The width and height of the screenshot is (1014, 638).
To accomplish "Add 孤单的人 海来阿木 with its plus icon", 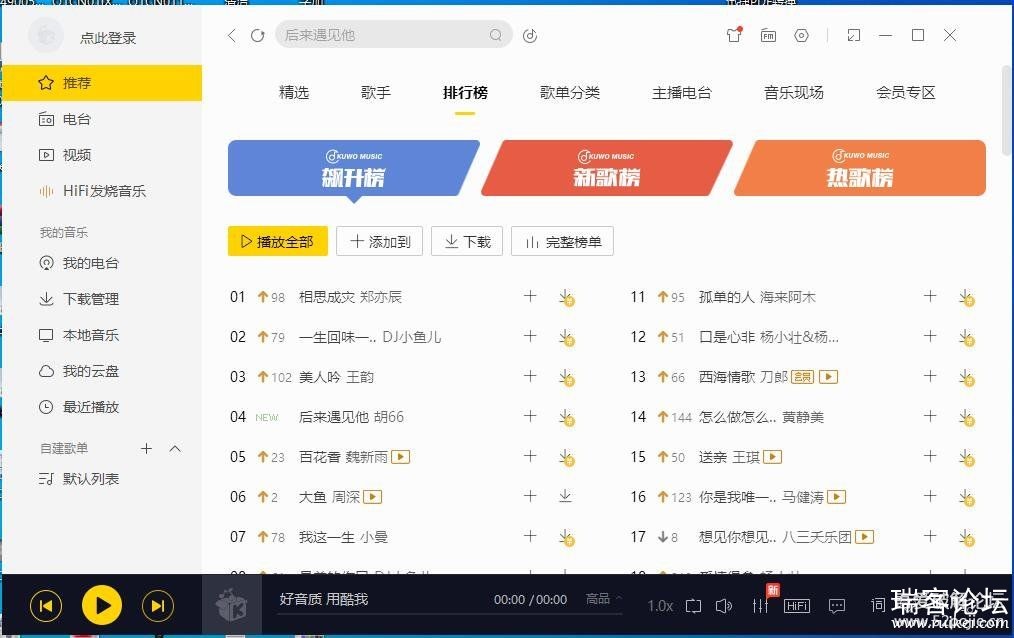I will pos(930,296).
